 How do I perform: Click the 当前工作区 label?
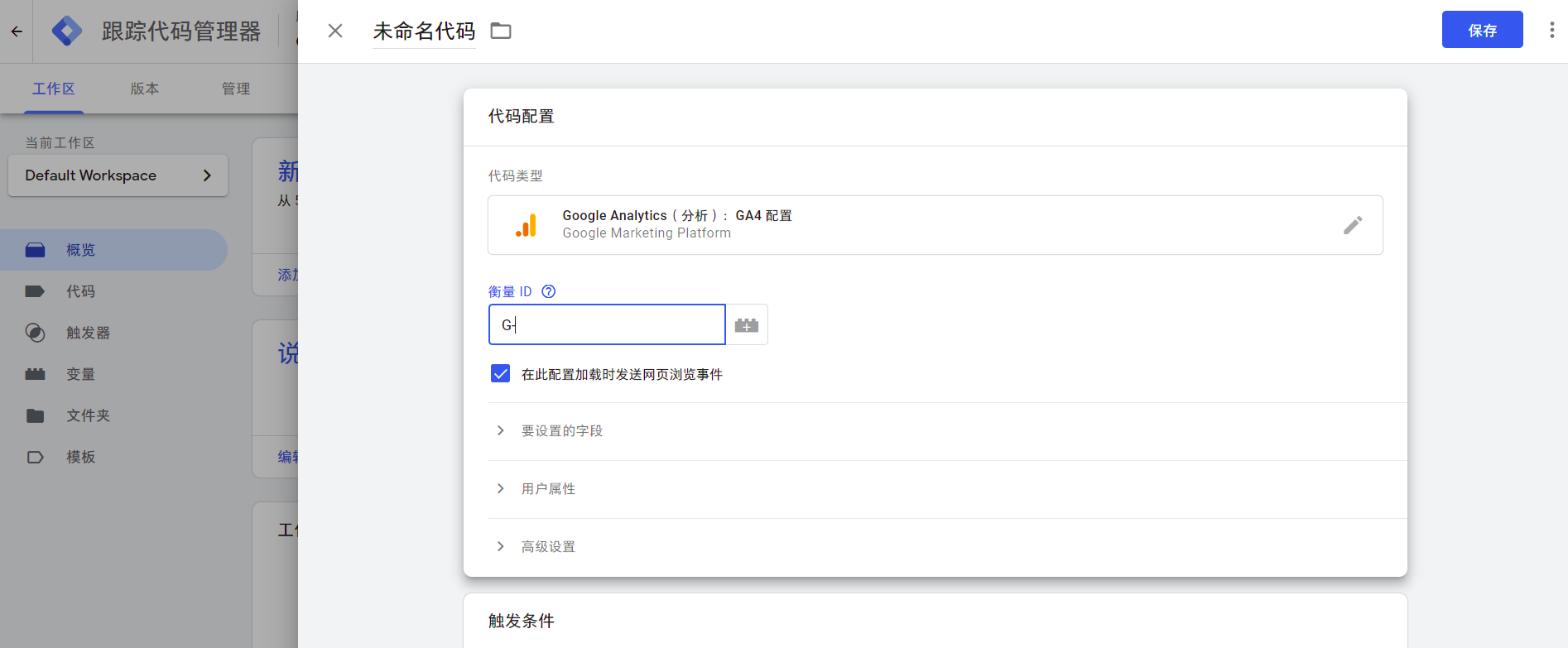pyautogui.click(x=60, y=143)
